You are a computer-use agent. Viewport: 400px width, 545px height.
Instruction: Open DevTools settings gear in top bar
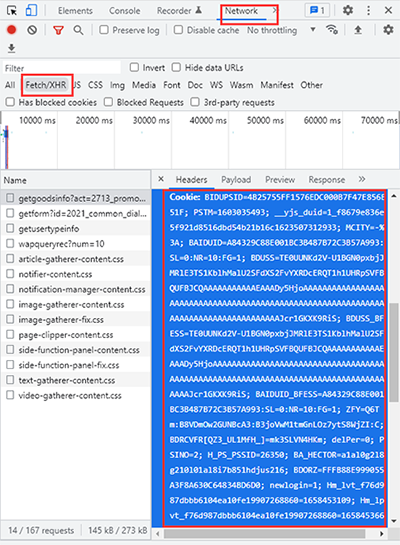348,10
